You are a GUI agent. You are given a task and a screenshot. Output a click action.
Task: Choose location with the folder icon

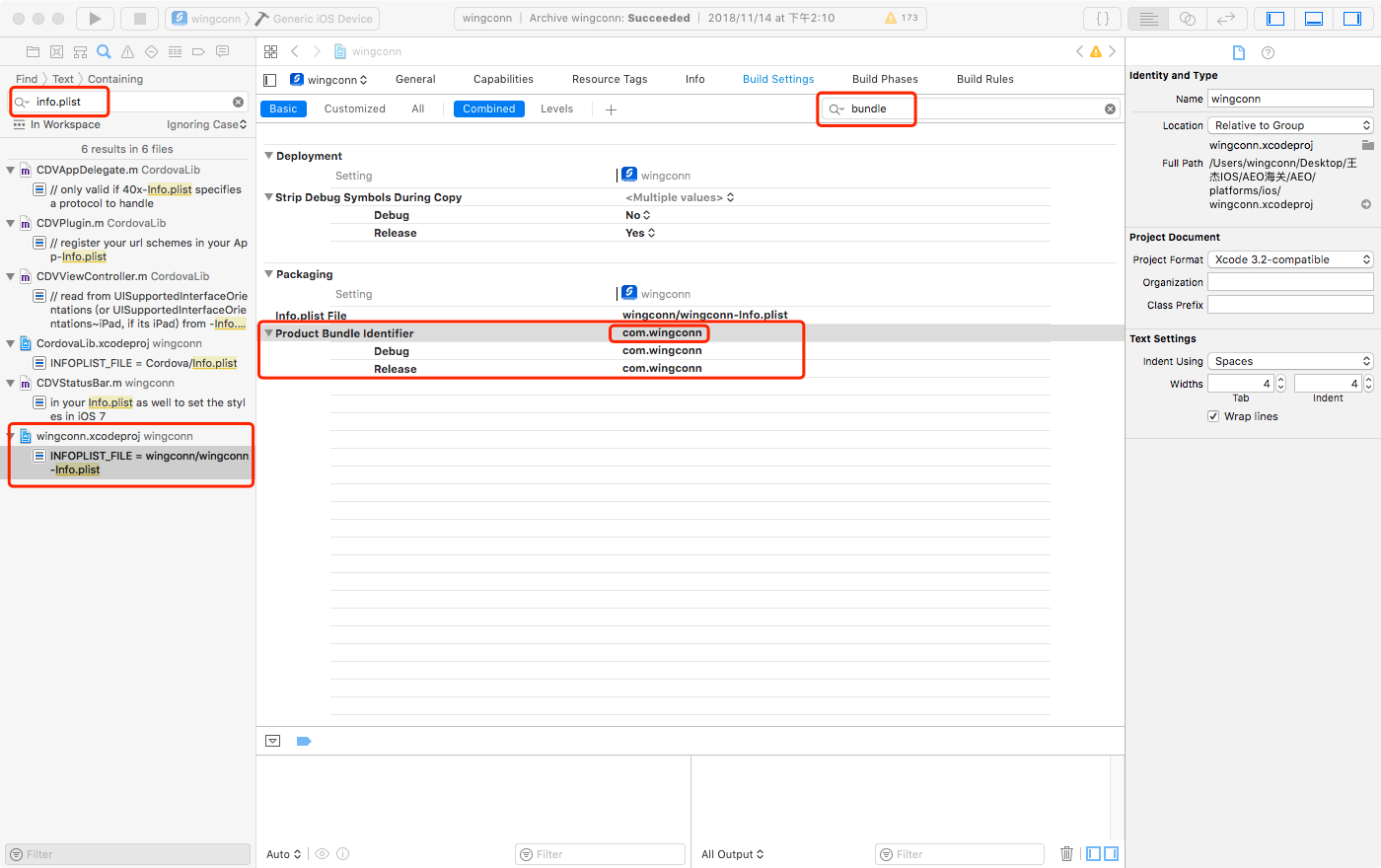coord(1367,145)
